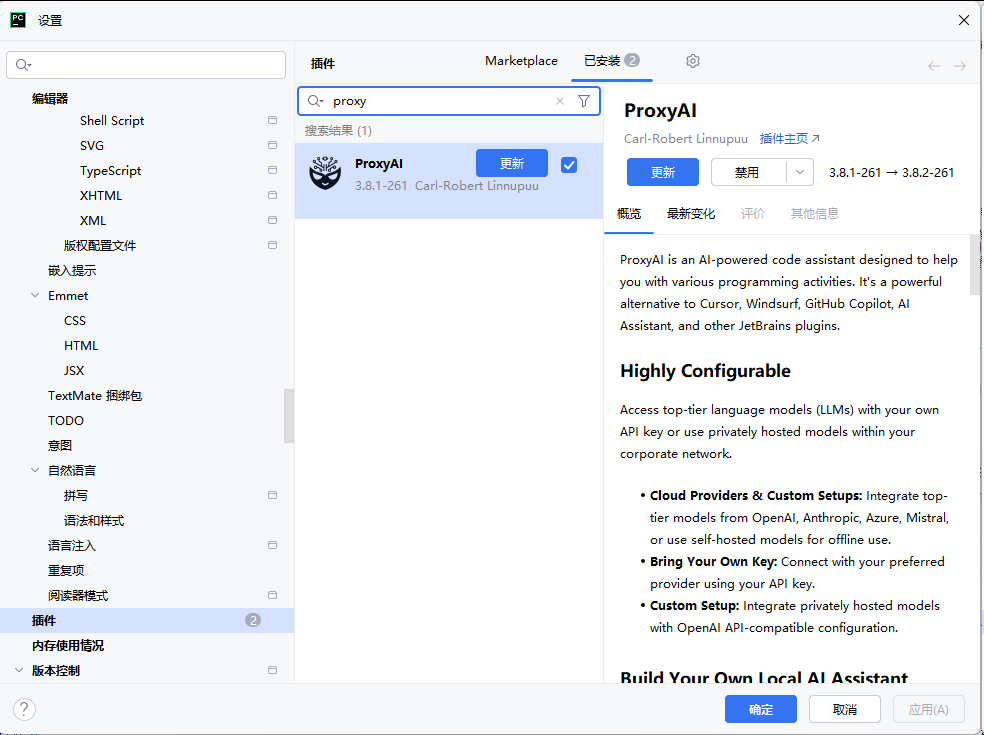The height and width of the screenshot is (735, 984).
Task: Click project-level icon beside TypeScript
Action: coord(272,170)
